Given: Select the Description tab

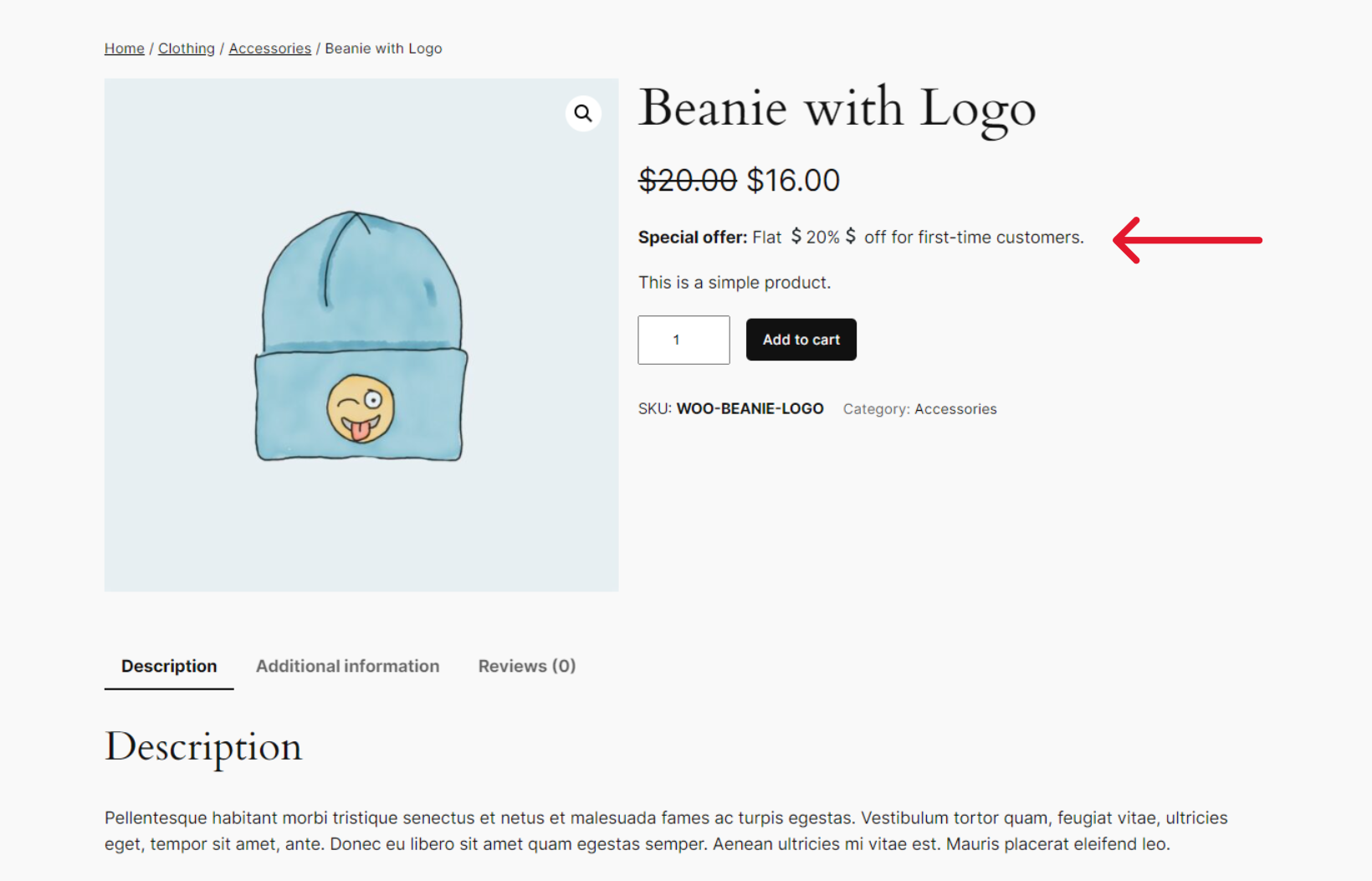Looking at the screenshot, I should pos(169,666).
